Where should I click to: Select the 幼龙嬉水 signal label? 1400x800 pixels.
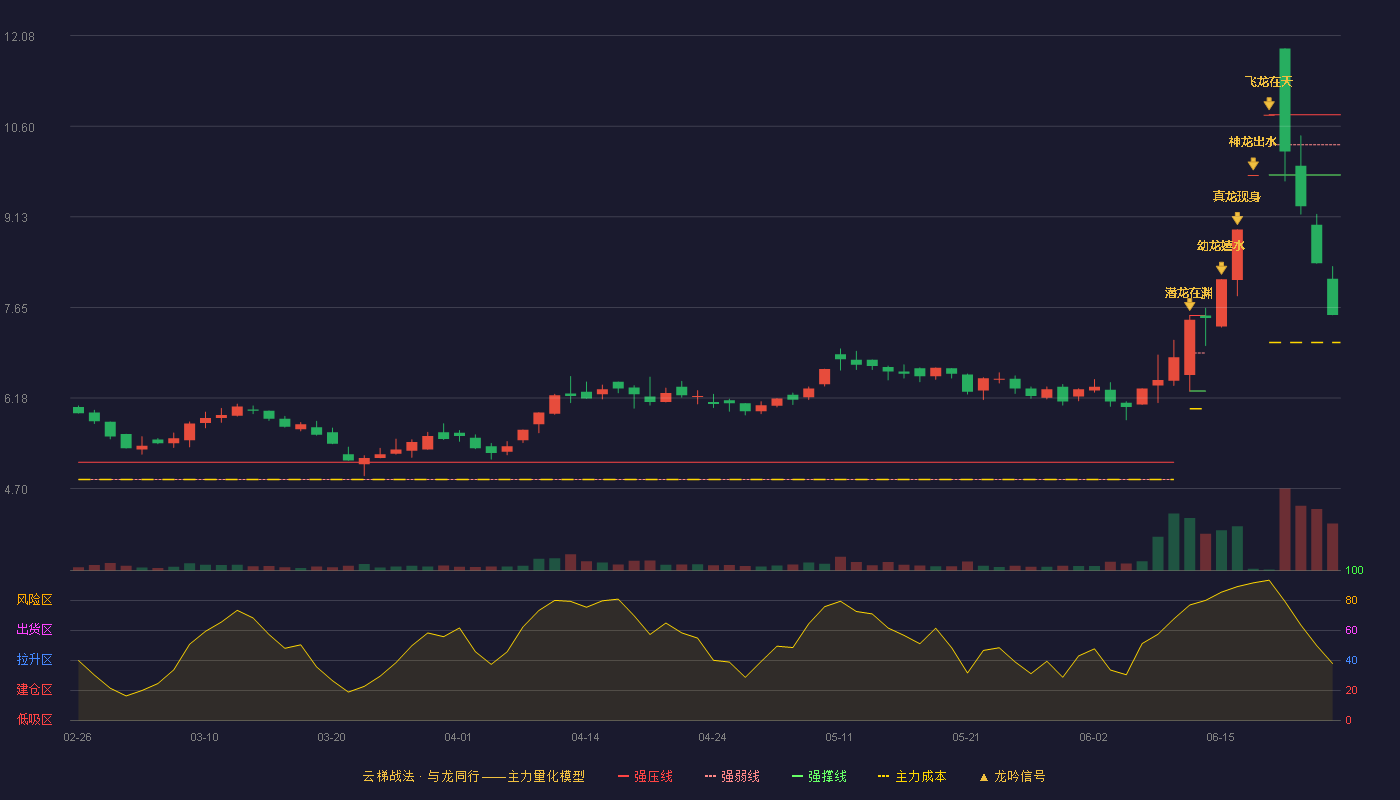1221,246
